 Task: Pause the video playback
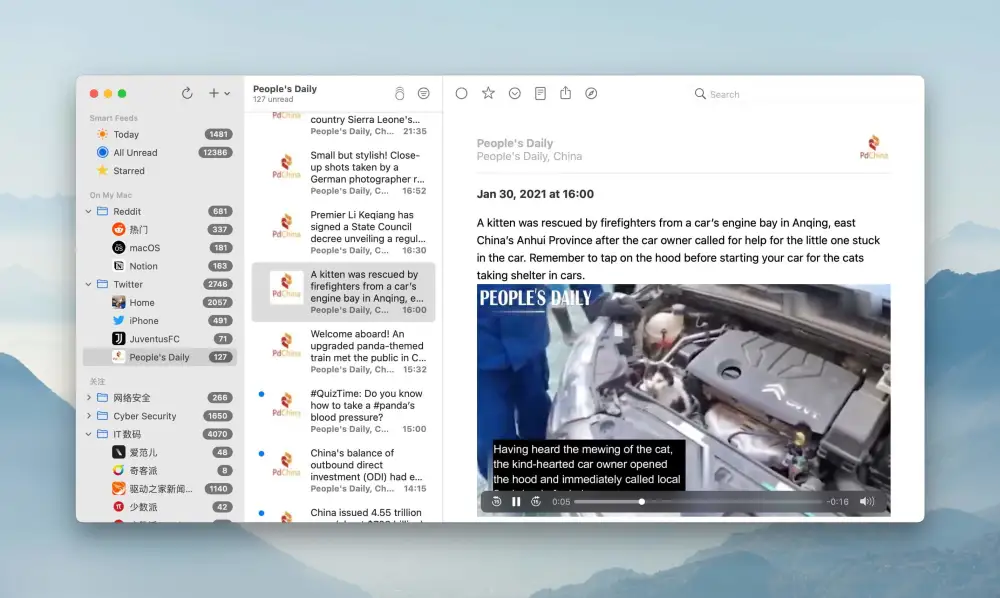point(516,502)
